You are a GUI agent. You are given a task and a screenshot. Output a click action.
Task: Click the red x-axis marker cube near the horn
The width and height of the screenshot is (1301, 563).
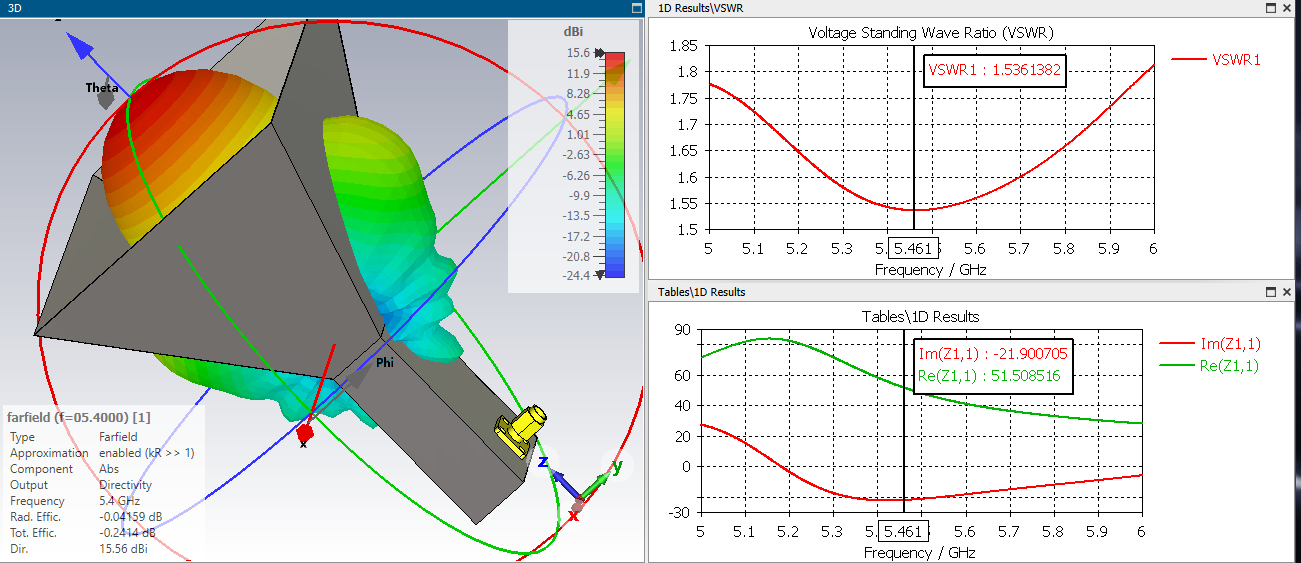[x=305, y=433]
